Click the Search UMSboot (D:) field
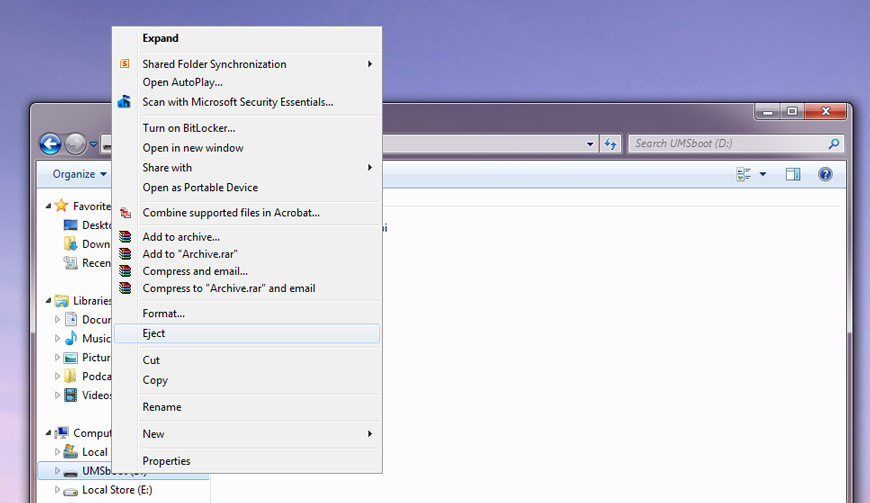Image resolution: width=870 pixels, height=503 pixels. point(728,144)
